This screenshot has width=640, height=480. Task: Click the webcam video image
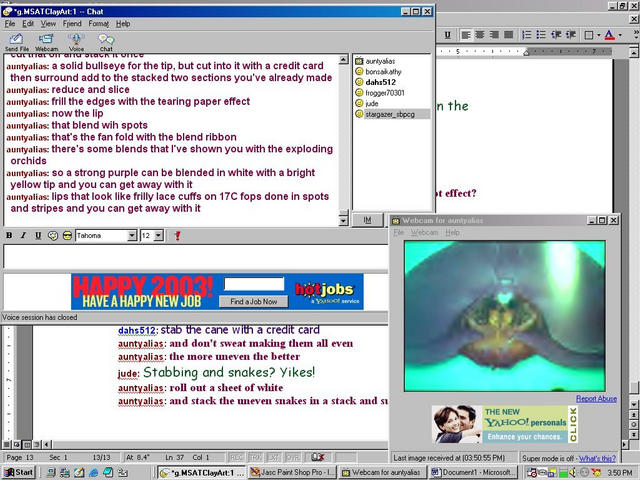tap(504, 316)
